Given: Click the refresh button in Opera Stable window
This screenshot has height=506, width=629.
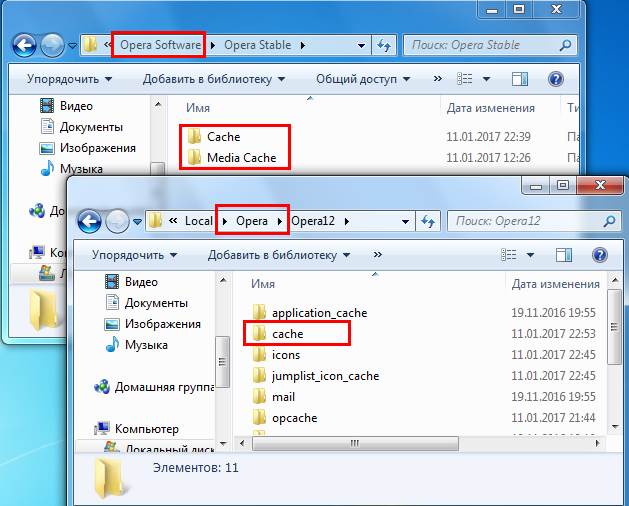Looking at the screenshot, I should tap(384, 46).
